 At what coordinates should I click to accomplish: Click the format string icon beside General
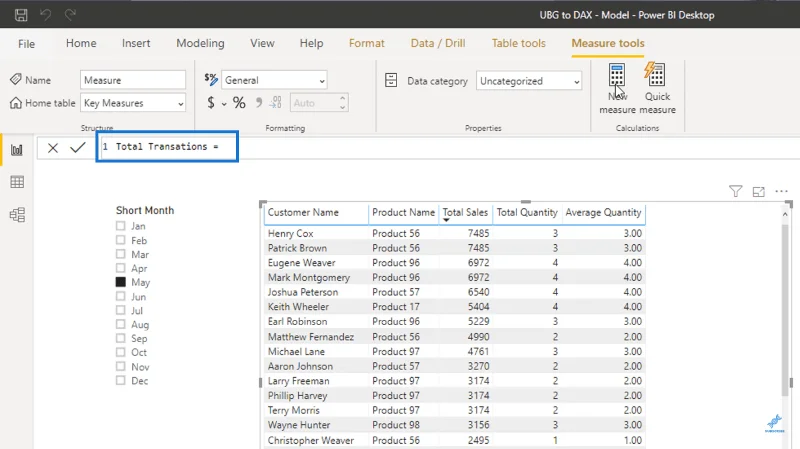[211, 79]
